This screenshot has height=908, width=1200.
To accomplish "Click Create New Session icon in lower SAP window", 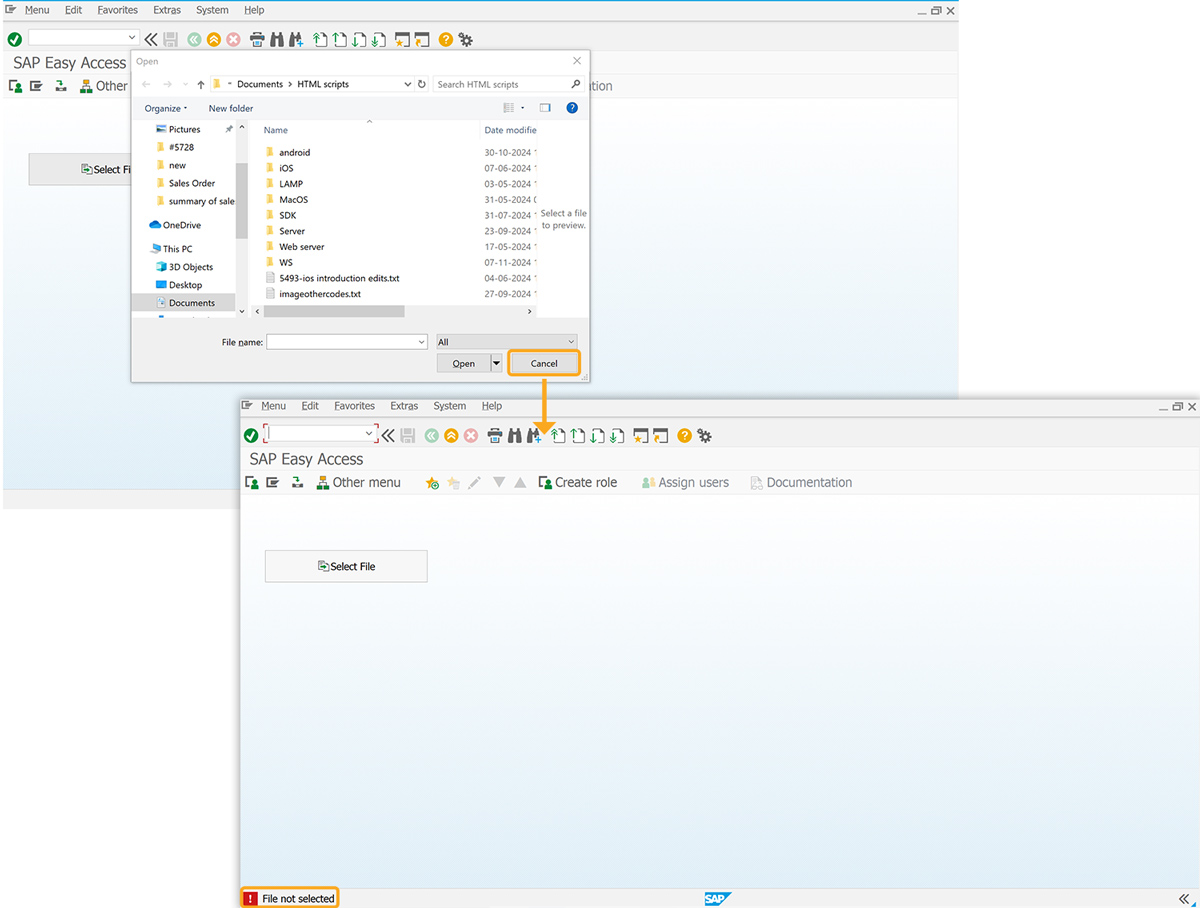I will [641, 436].
